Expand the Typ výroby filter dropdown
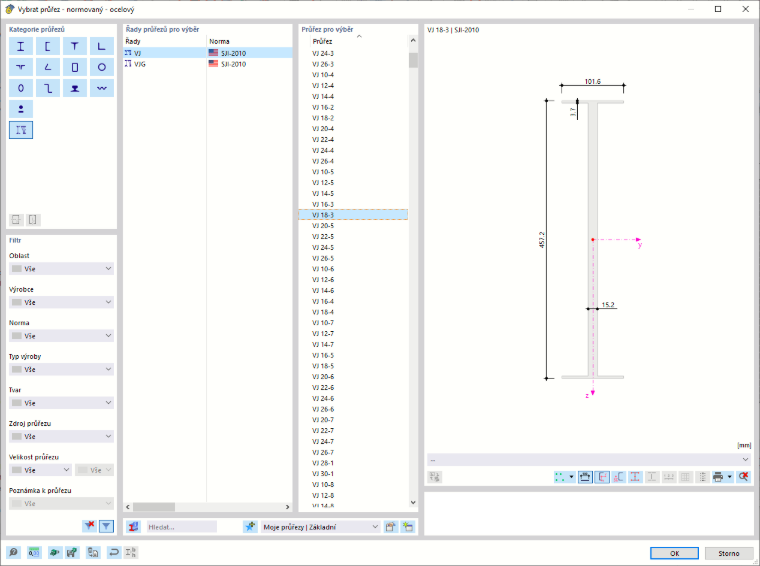The height and width of the screenshot is (566, 760). tap(62, 369)
